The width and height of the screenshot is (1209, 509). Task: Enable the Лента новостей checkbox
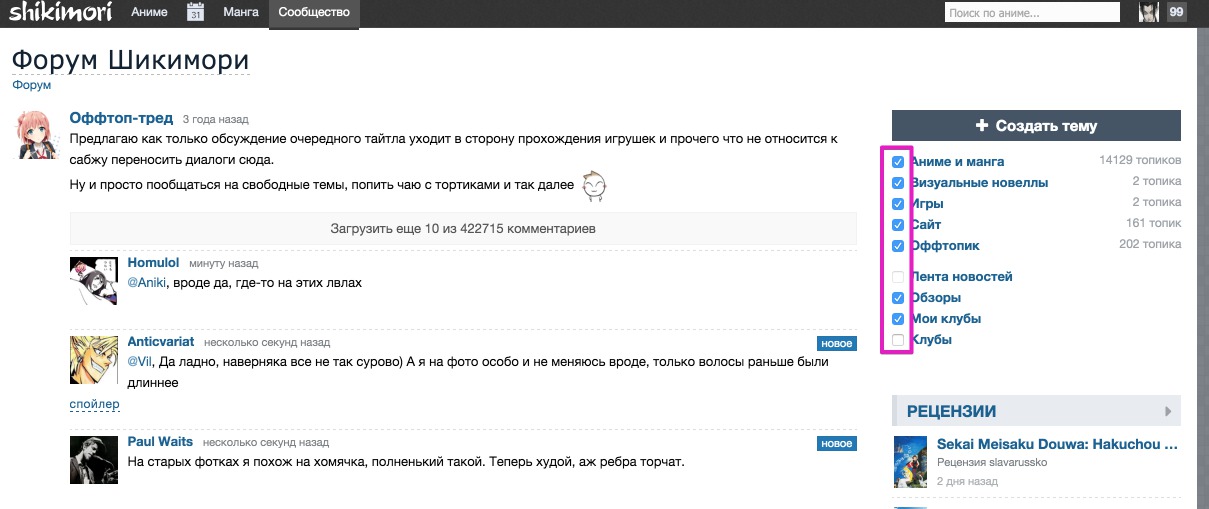(x=898, y=277)
